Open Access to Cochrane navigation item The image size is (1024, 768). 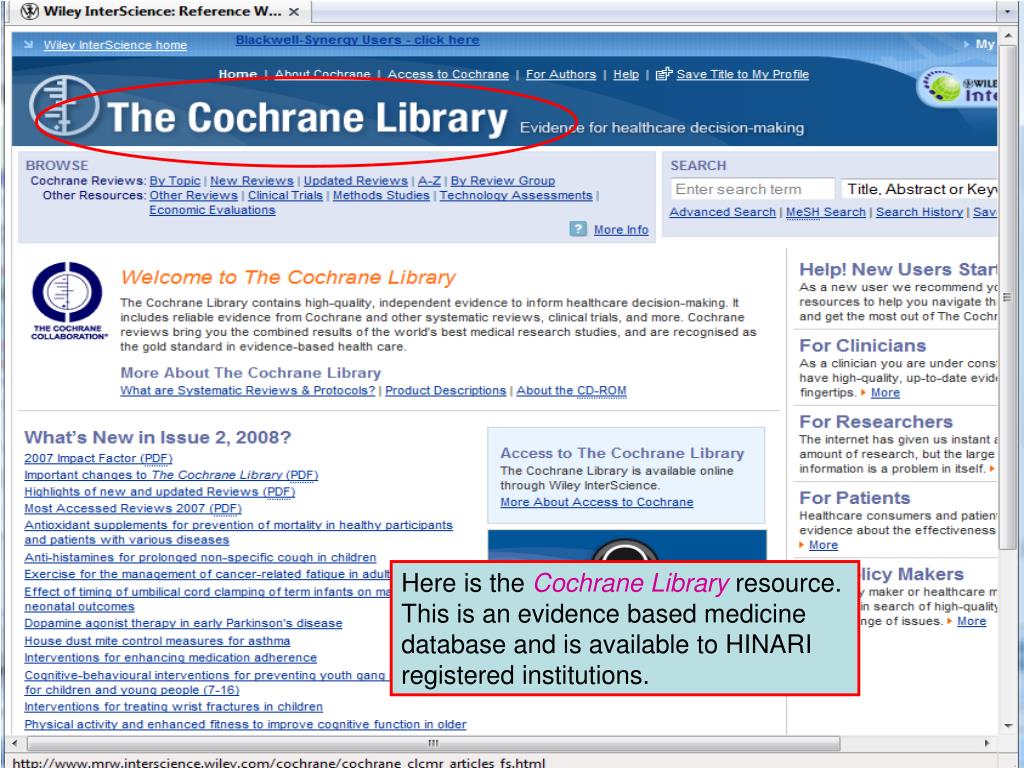448,74
